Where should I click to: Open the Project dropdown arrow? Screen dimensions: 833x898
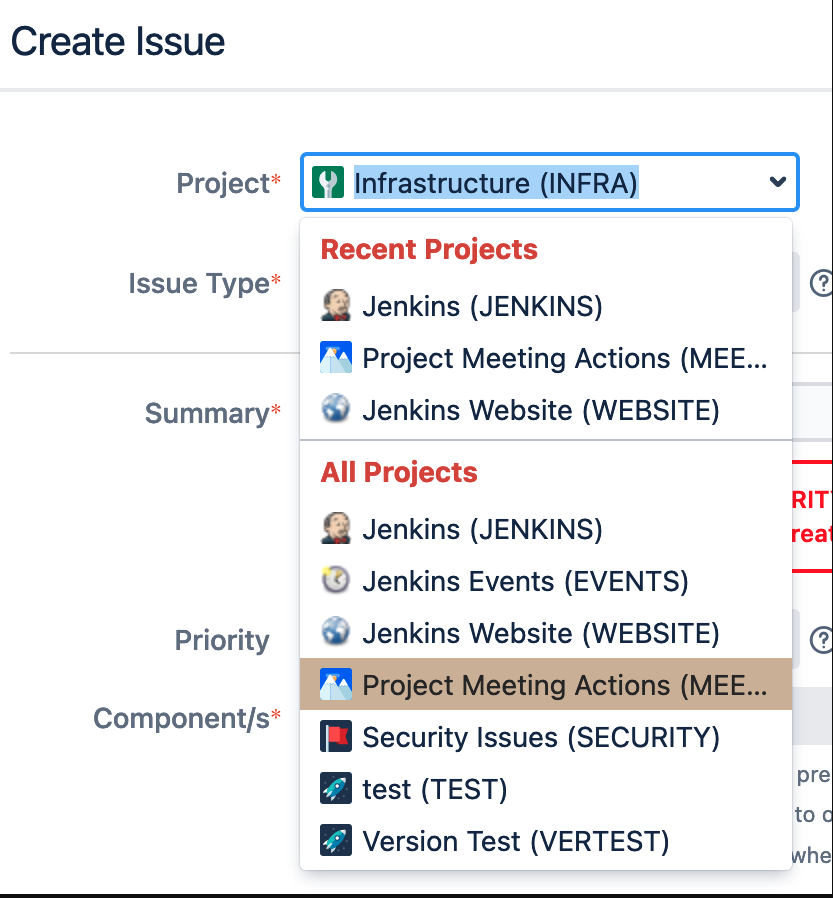[x=777, y=182]
